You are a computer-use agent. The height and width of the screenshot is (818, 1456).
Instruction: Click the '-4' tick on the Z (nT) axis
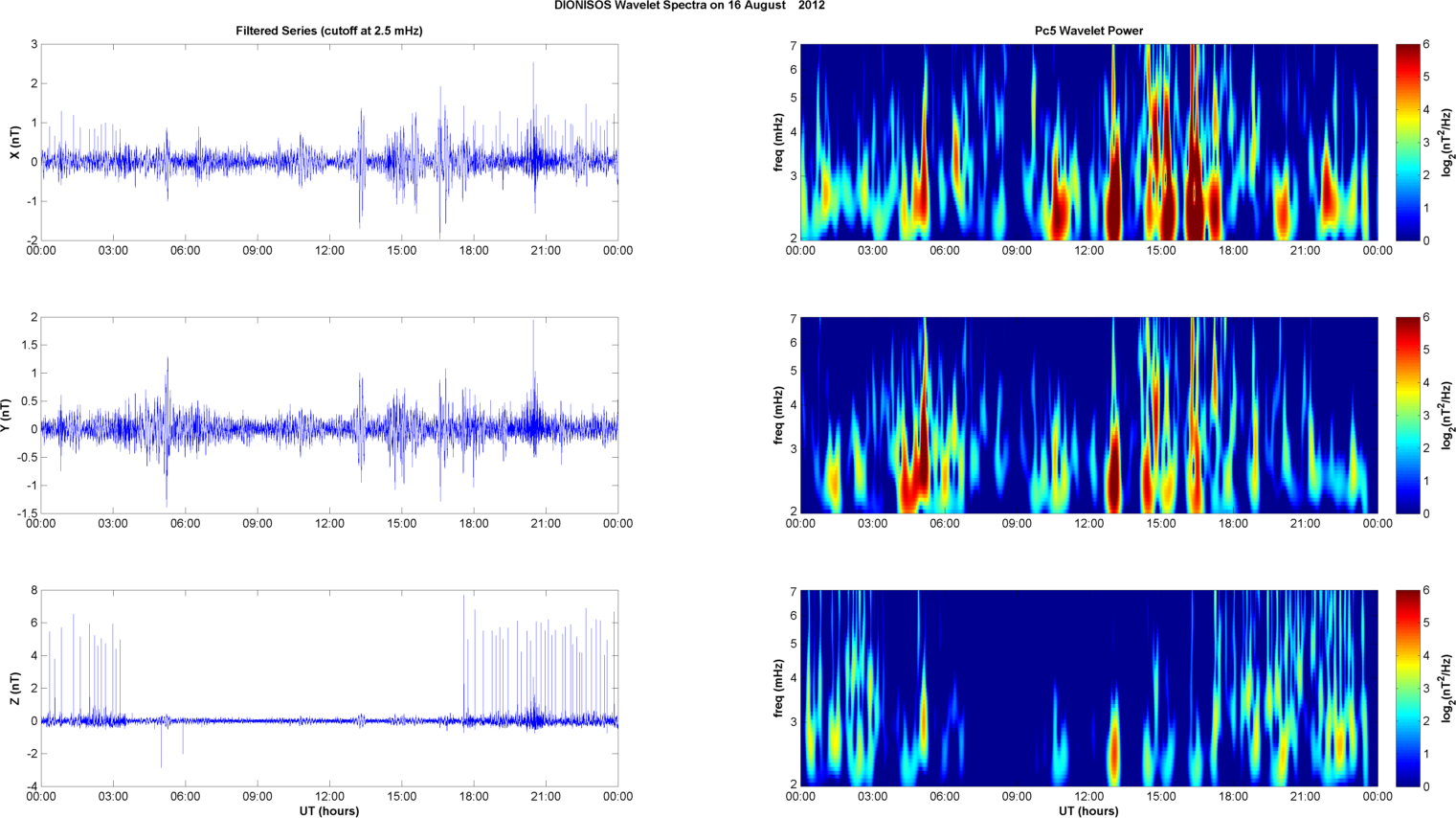[32, 787]
